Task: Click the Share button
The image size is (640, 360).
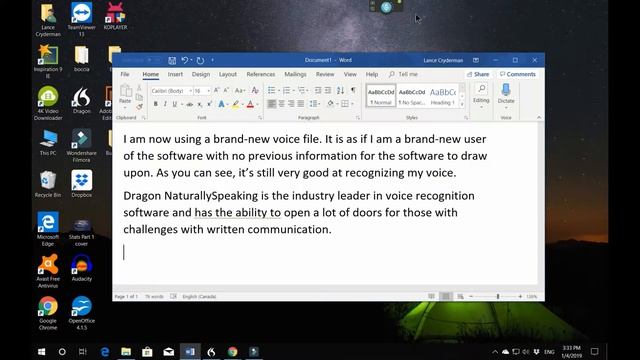Action: tap(478, 74)
